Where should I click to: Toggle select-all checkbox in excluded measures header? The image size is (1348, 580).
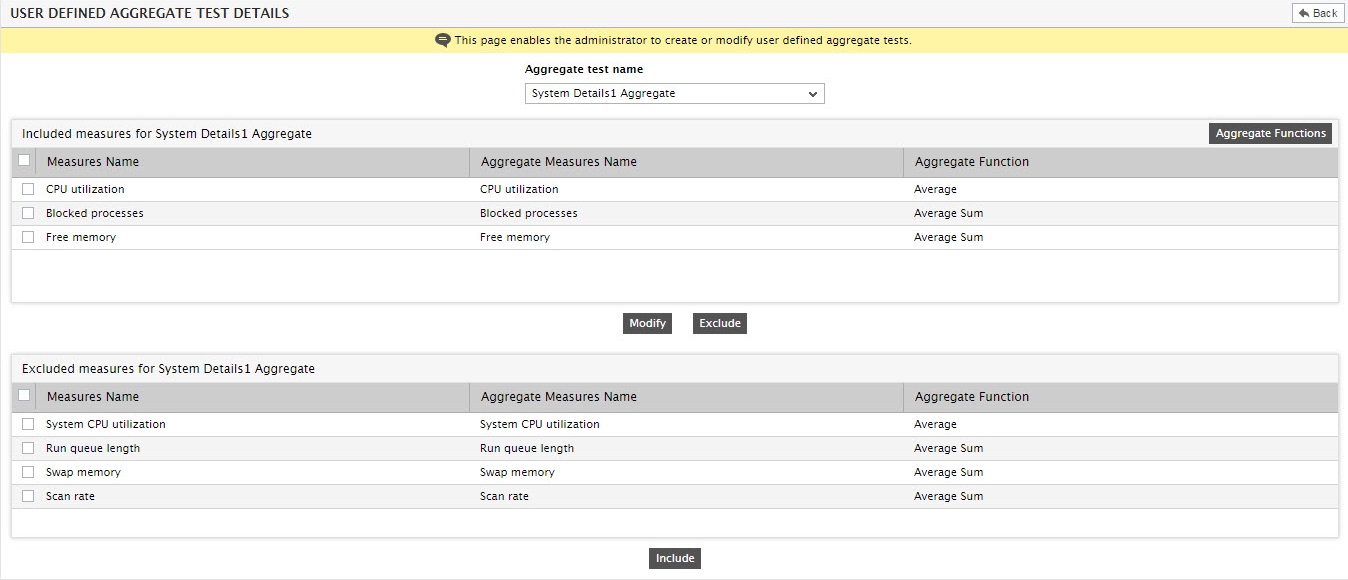[x=24, y=395]
